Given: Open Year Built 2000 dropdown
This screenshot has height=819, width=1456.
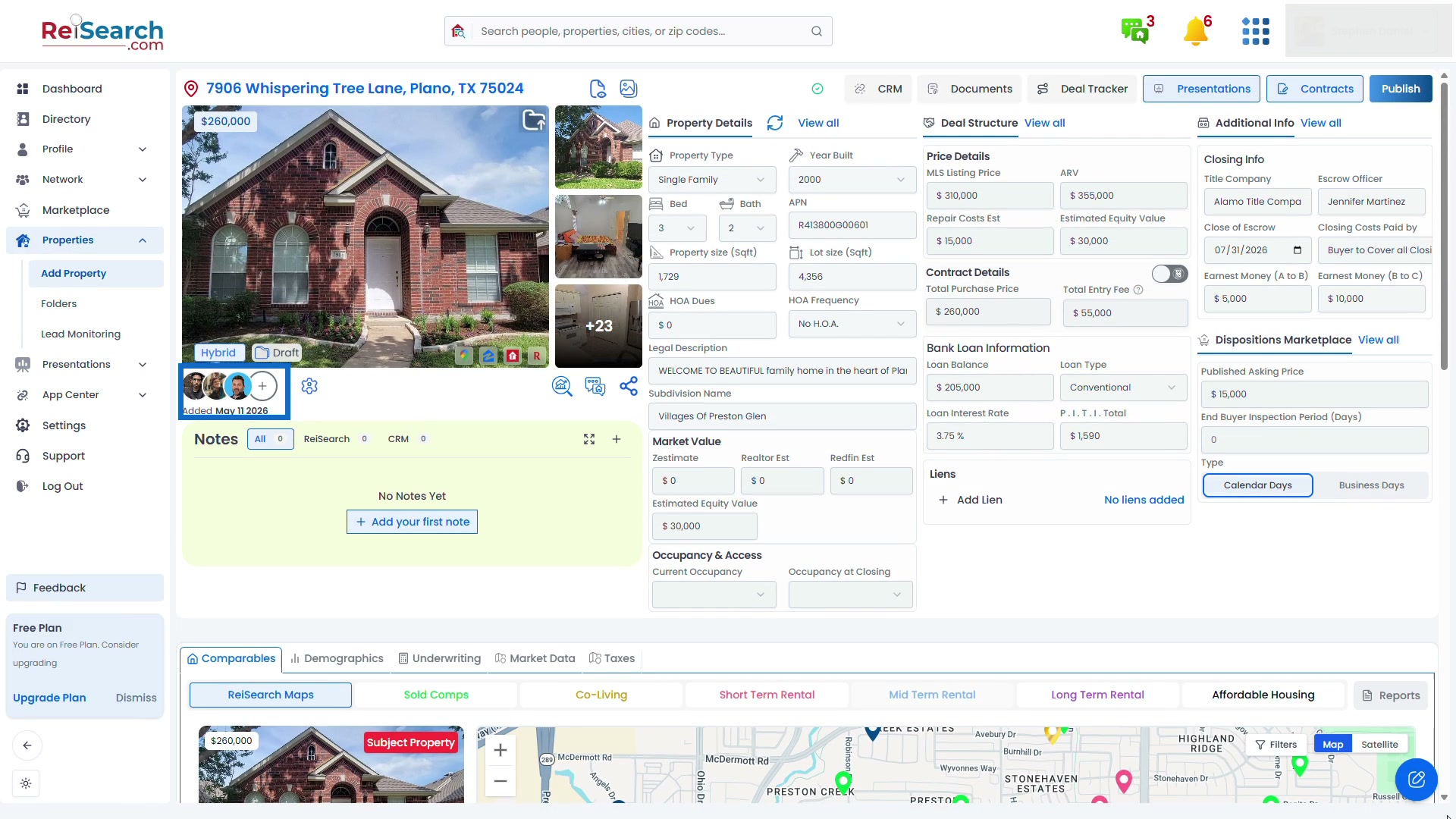Looking at the screenshot, I should coord(852,180).
